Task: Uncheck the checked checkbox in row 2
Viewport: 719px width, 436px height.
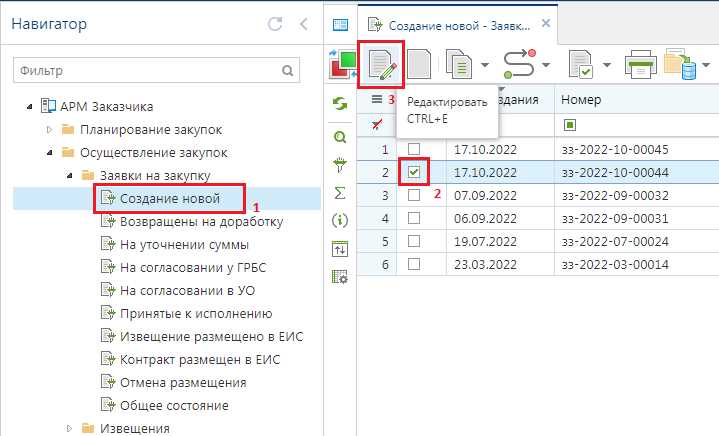Action: click(414, 172)
